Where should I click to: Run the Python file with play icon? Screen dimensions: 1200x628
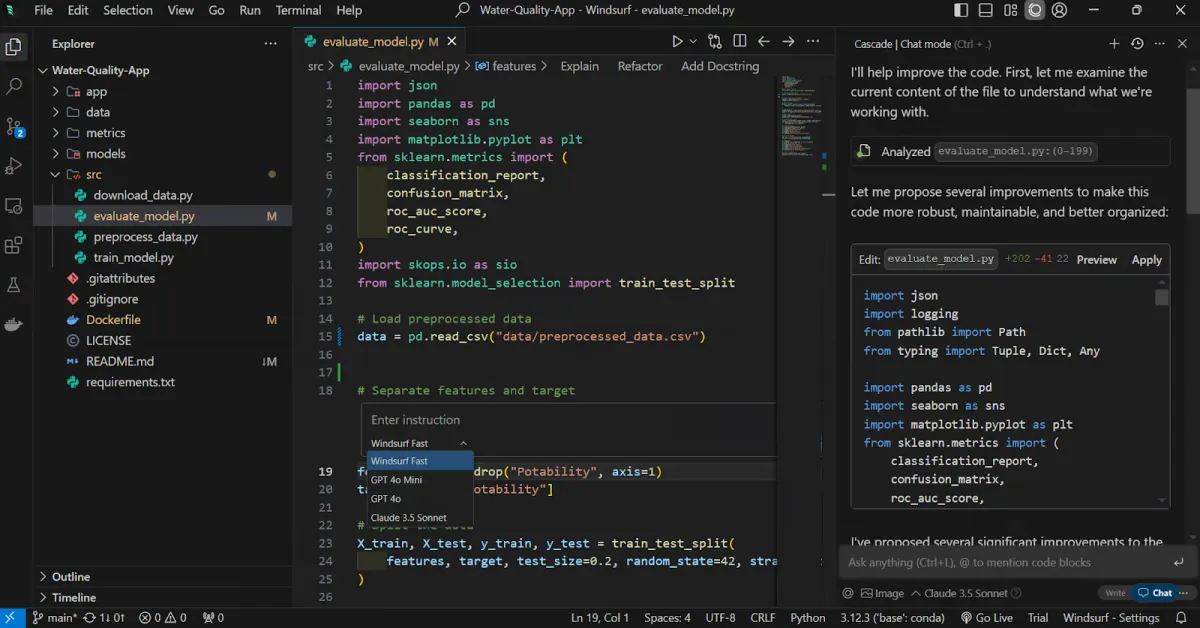677,41
